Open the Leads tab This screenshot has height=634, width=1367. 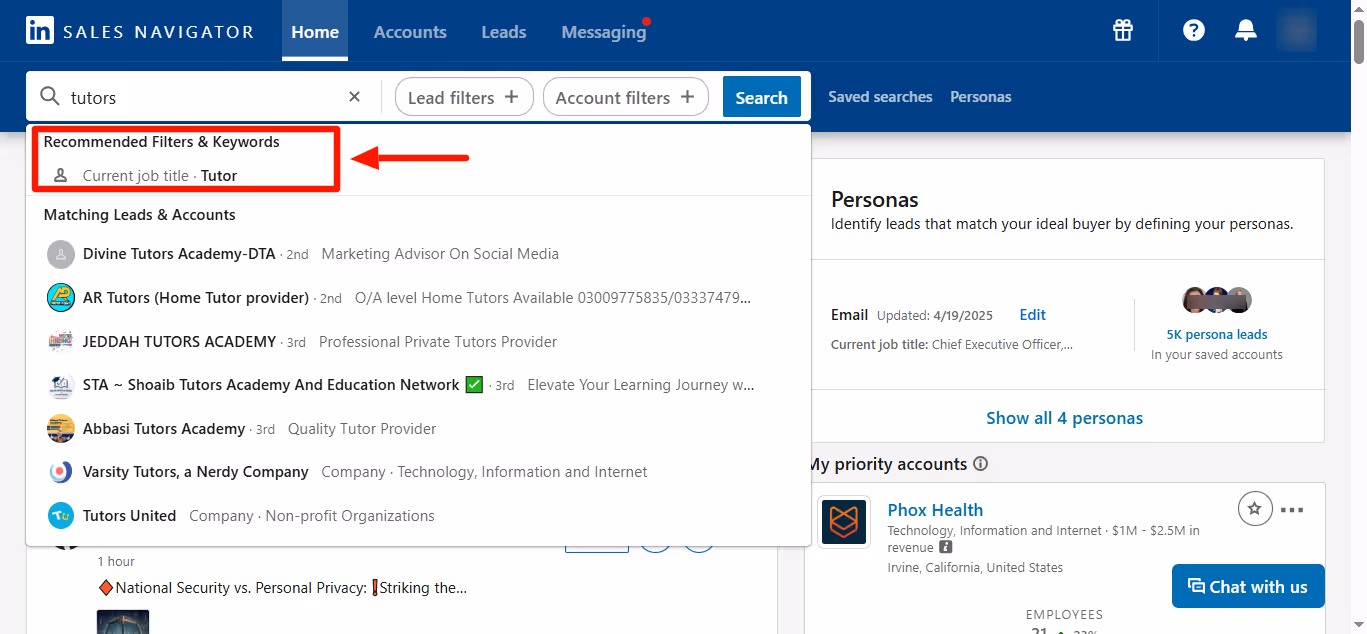(503, 32)
